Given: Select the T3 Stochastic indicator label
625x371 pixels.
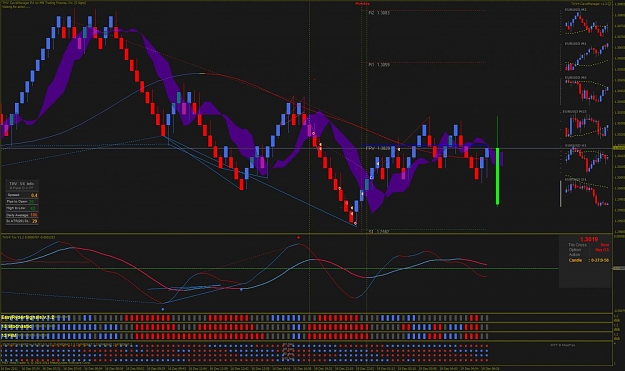Looking at the screenshot, I should (x=17, y=326).
